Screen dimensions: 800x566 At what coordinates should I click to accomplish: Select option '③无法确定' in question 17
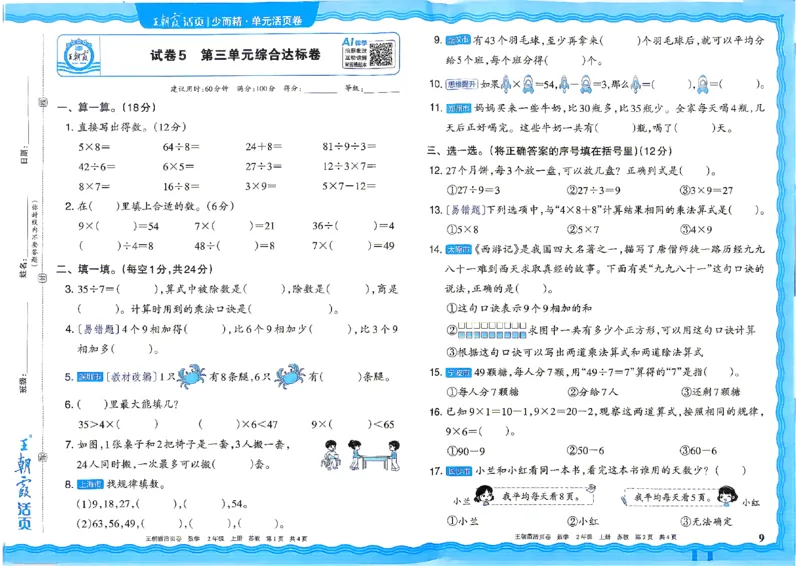706,522
